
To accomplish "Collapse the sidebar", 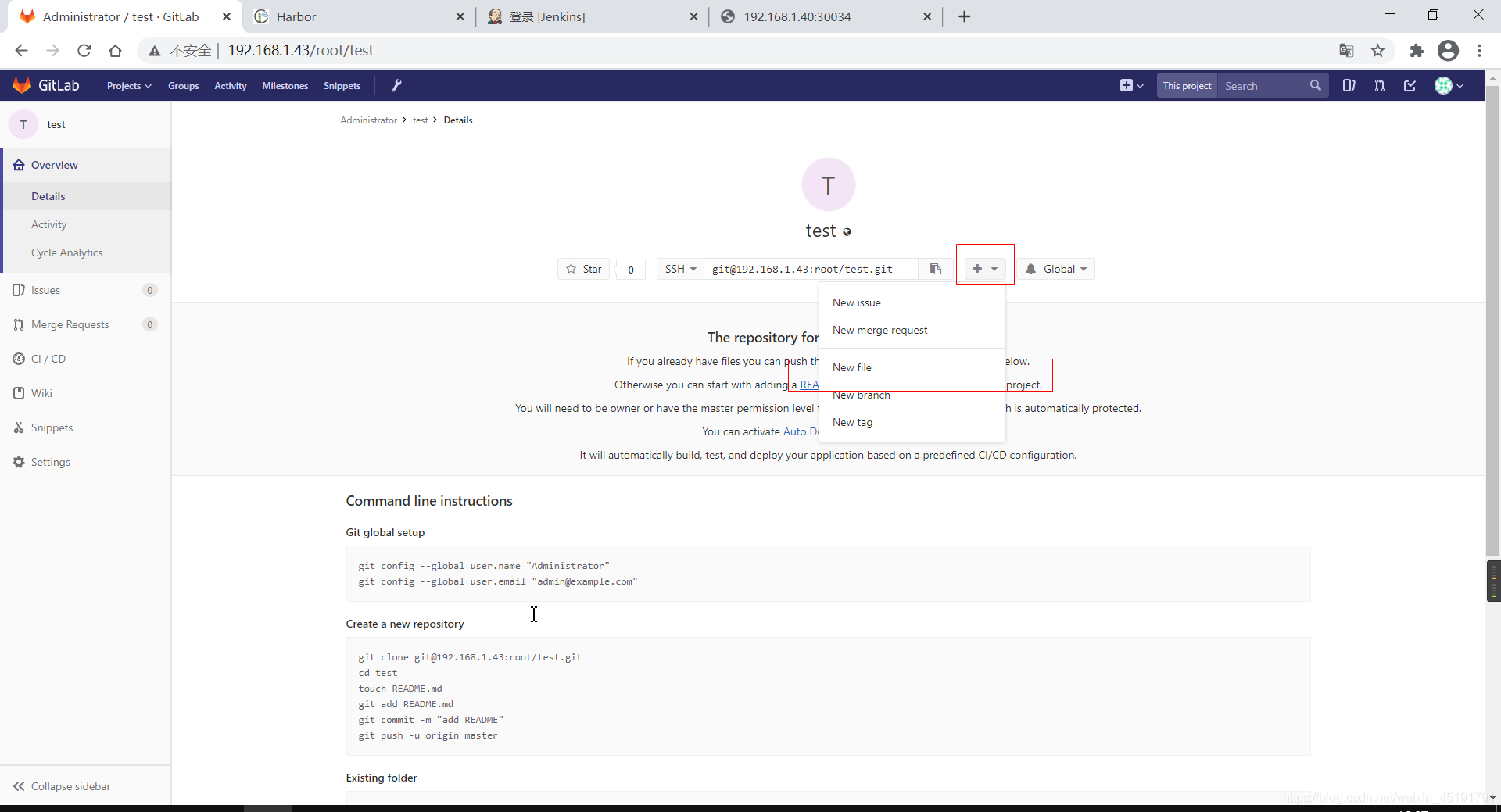I will tap(86, 786).
